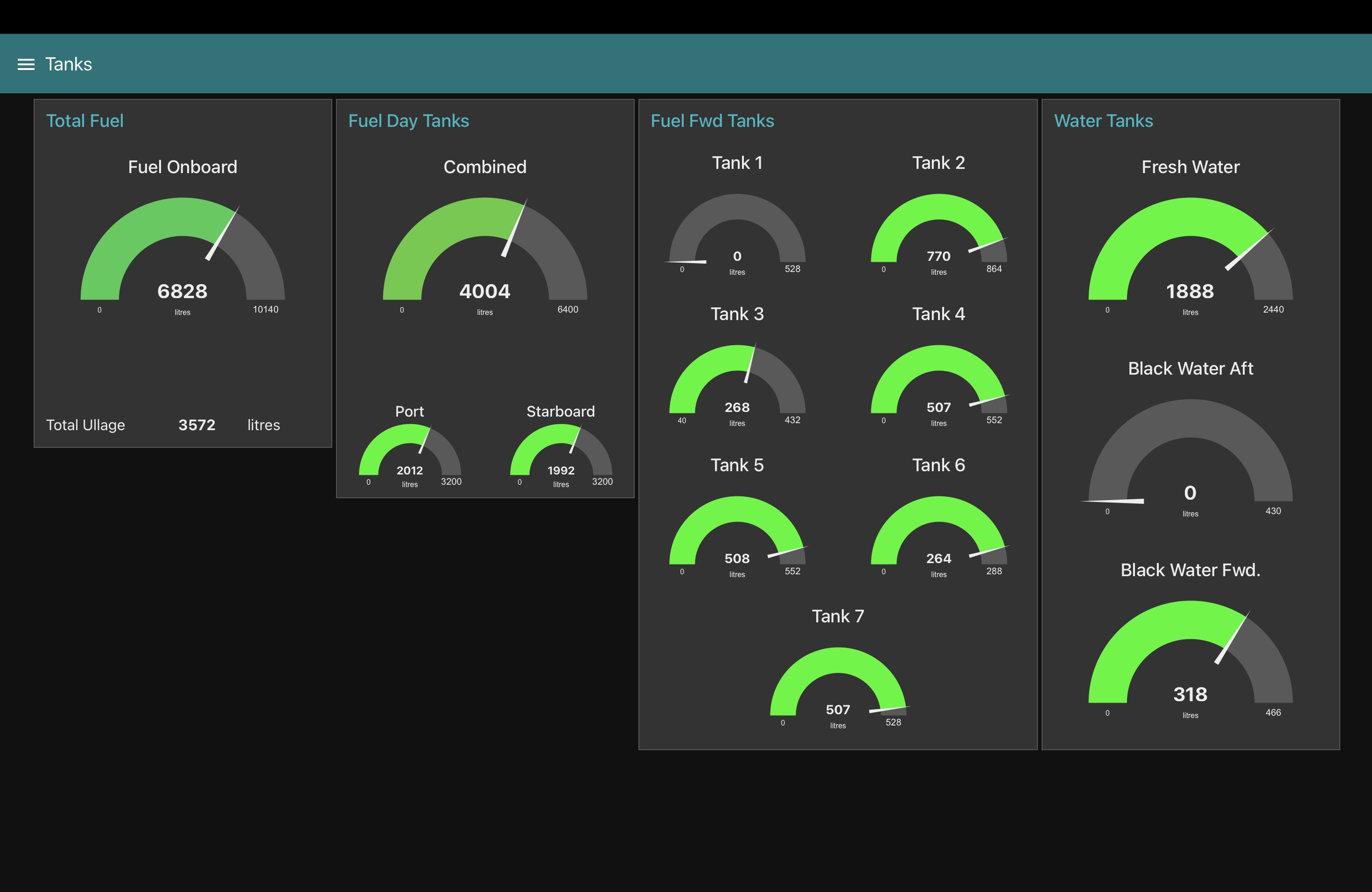Open the hamburger side menu
Viewport: 1372px width, 892px height.
tap(26, 64)
